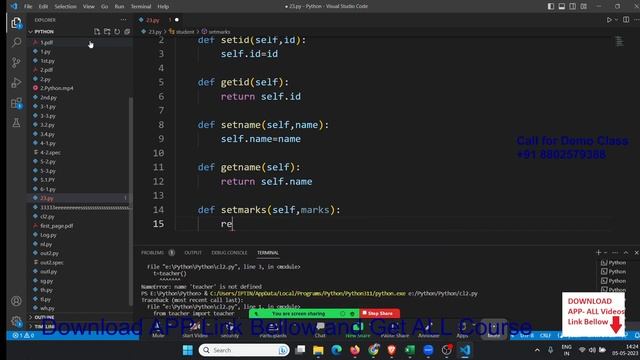Screen dimensions: 640x360
Task: Switch to Debug Console tab
Action: point(229,253)
